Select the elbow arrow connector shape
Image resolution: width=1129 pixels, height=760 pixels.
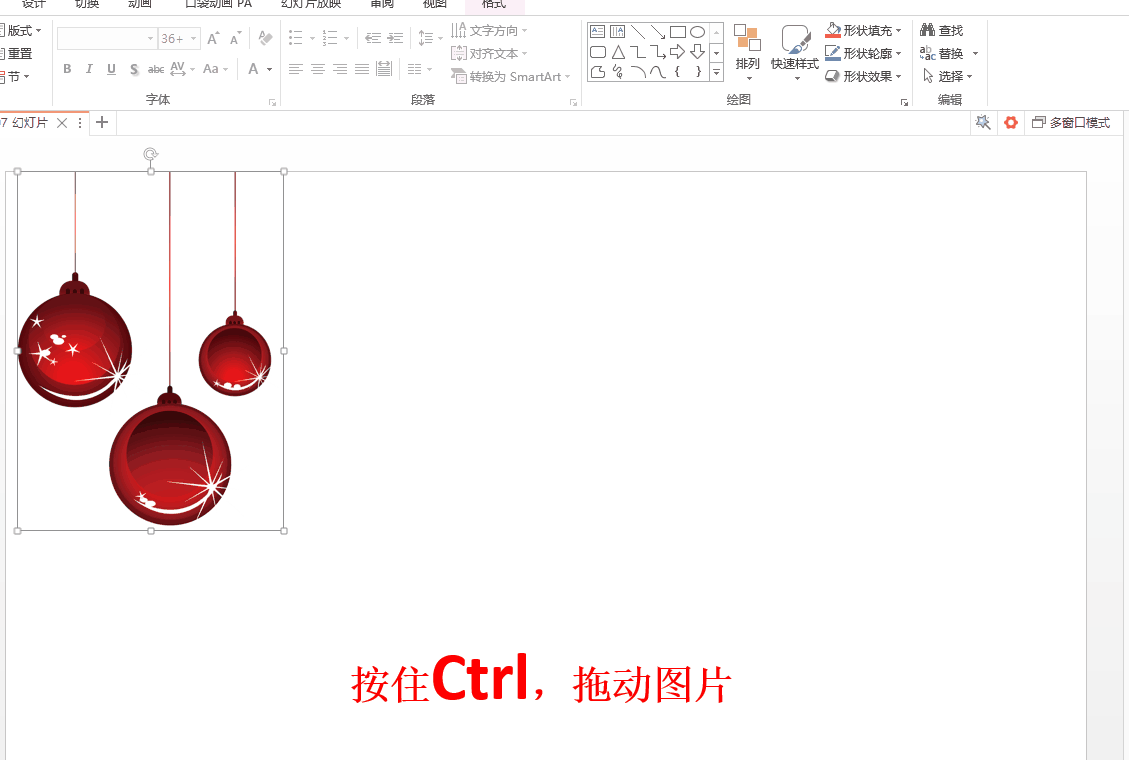point(657,52)
